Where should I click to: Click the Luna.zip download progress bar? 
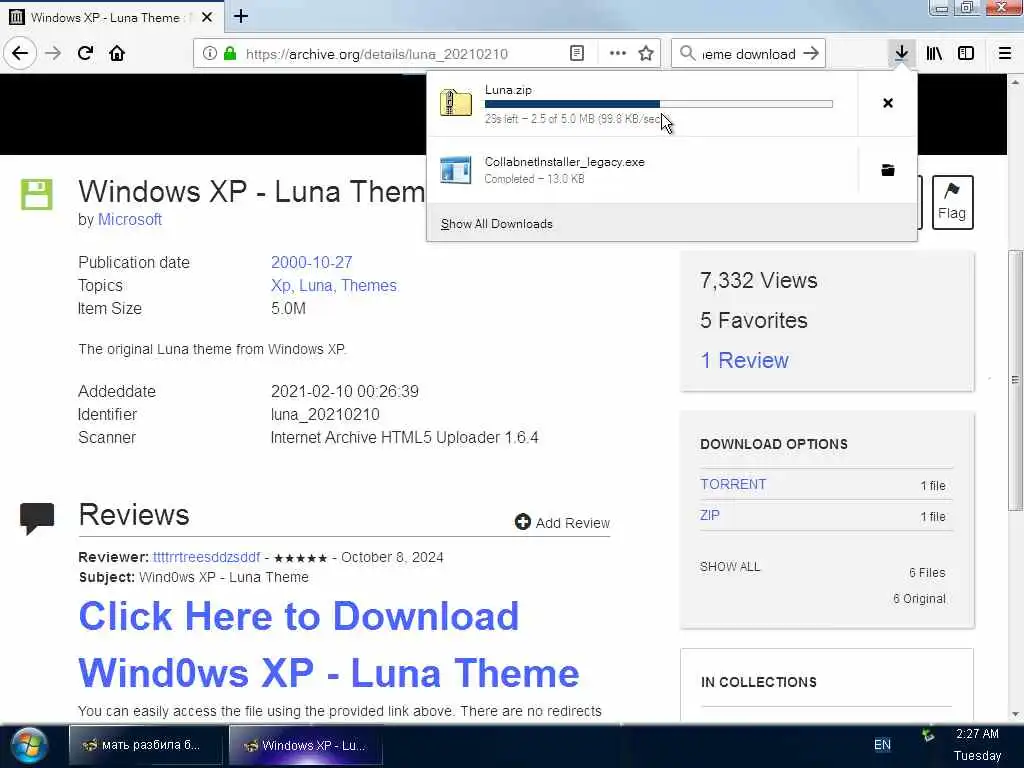(658, 104)
